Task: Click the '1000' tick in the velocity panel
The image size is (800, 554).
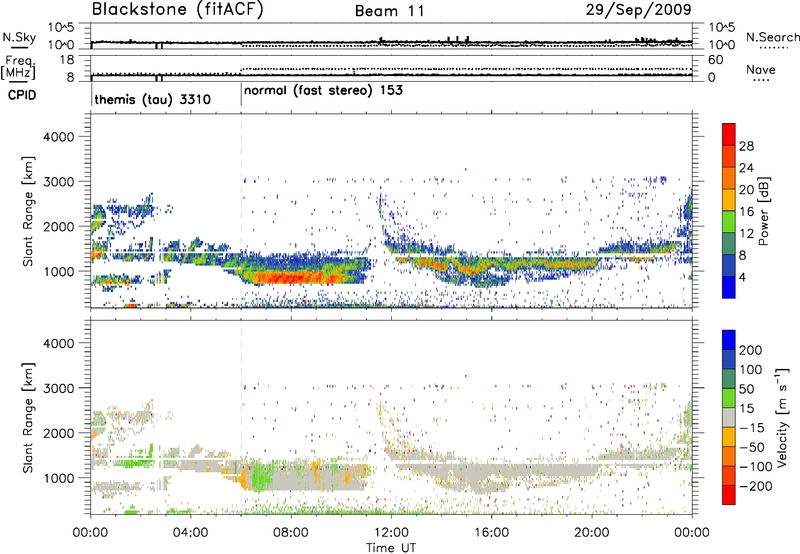Action: click(x=58, y=478)
